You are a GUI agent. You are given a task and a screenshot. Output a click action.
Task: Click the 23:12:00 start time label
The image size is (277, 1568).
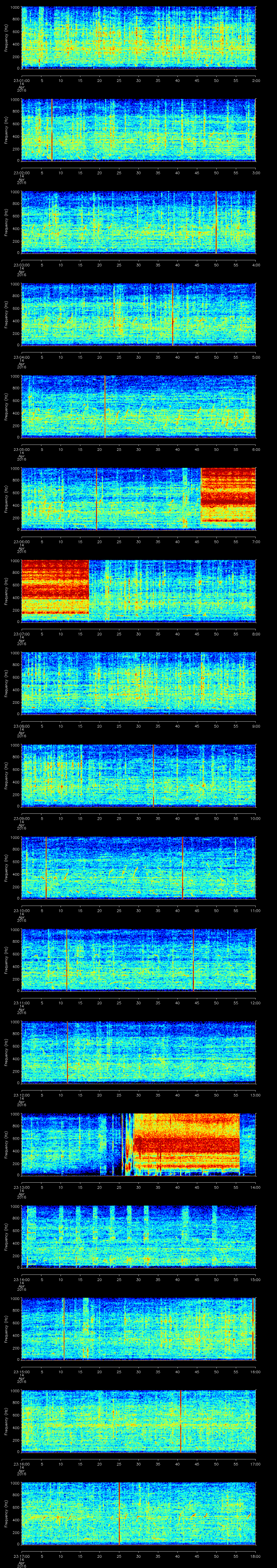pos(21,1095)
